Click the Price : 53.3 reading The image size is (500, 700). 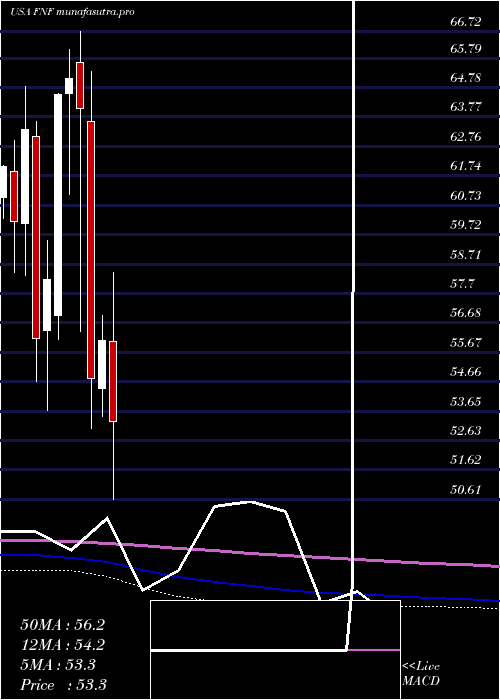(x=63, y=685)
